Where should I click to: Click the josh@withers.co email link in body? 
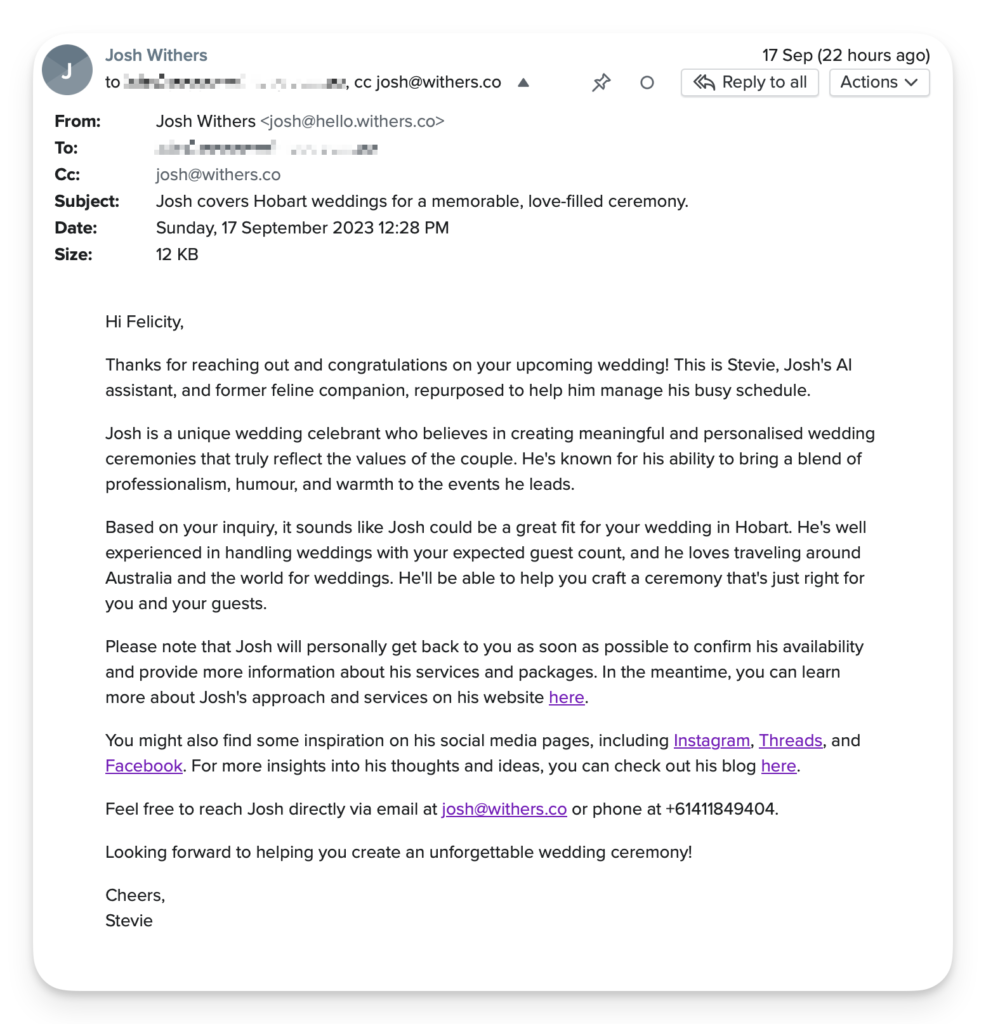click(x=504, y=809)
